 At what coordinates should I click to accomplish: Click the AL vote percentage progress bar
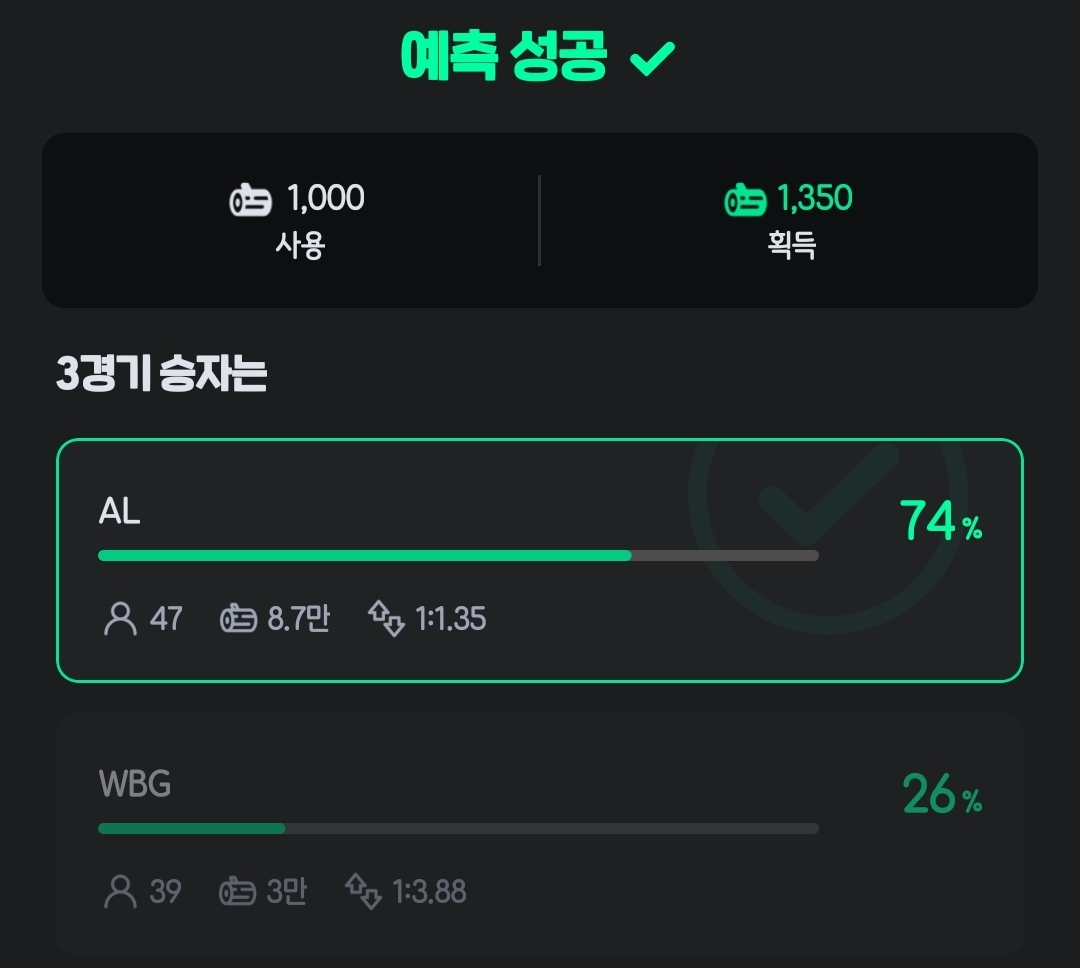coord(458,556)
